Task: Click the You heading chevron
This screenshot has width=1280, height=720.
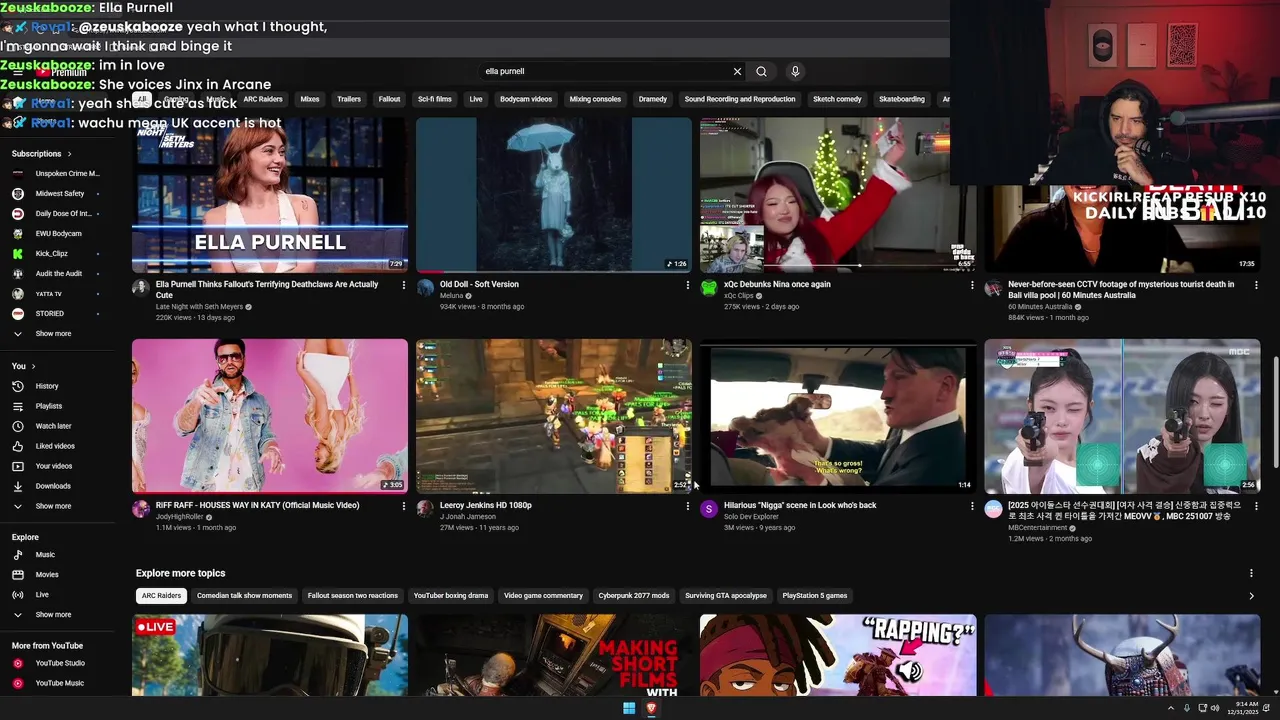Action: [x=33, y=366]
